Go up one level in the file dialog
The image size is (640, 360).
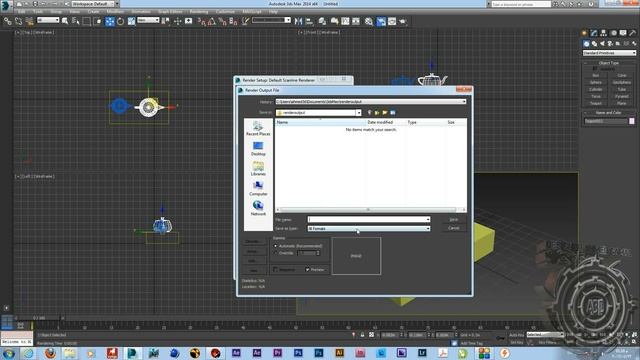click(377, 113)
